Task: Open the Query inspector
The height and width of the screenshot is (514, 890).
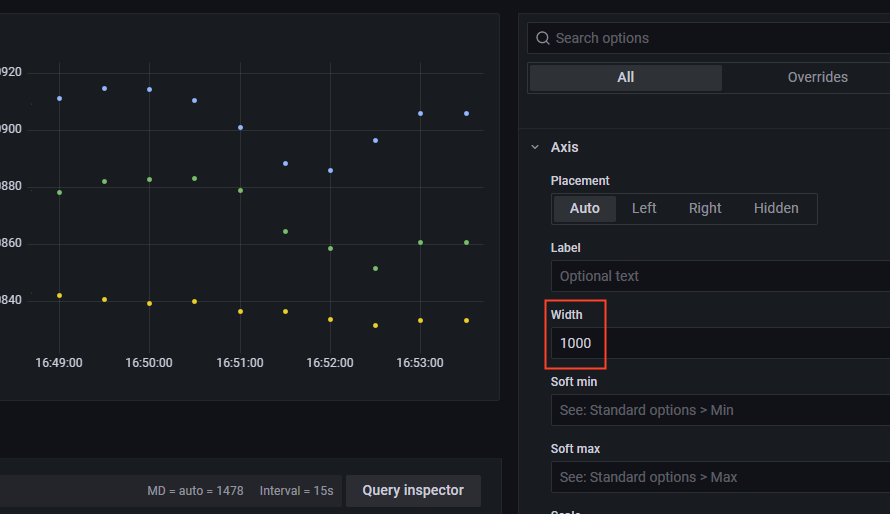Action: (413, 491)
